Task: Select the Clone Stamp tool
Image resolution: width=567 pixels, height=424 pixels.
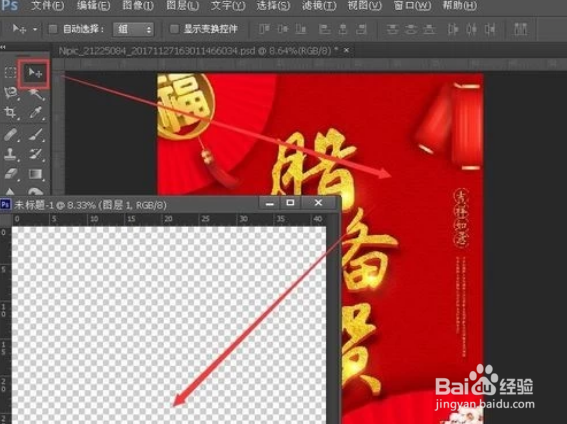Action: (10, 154)
